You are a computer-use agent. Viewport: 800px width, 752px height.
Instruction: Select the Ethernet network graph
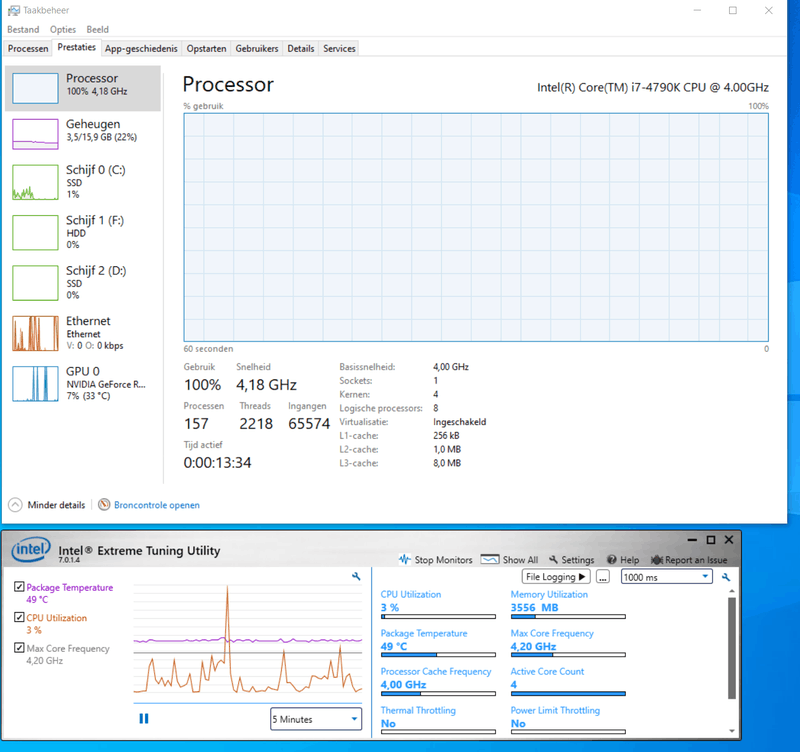tap(35, 333)
